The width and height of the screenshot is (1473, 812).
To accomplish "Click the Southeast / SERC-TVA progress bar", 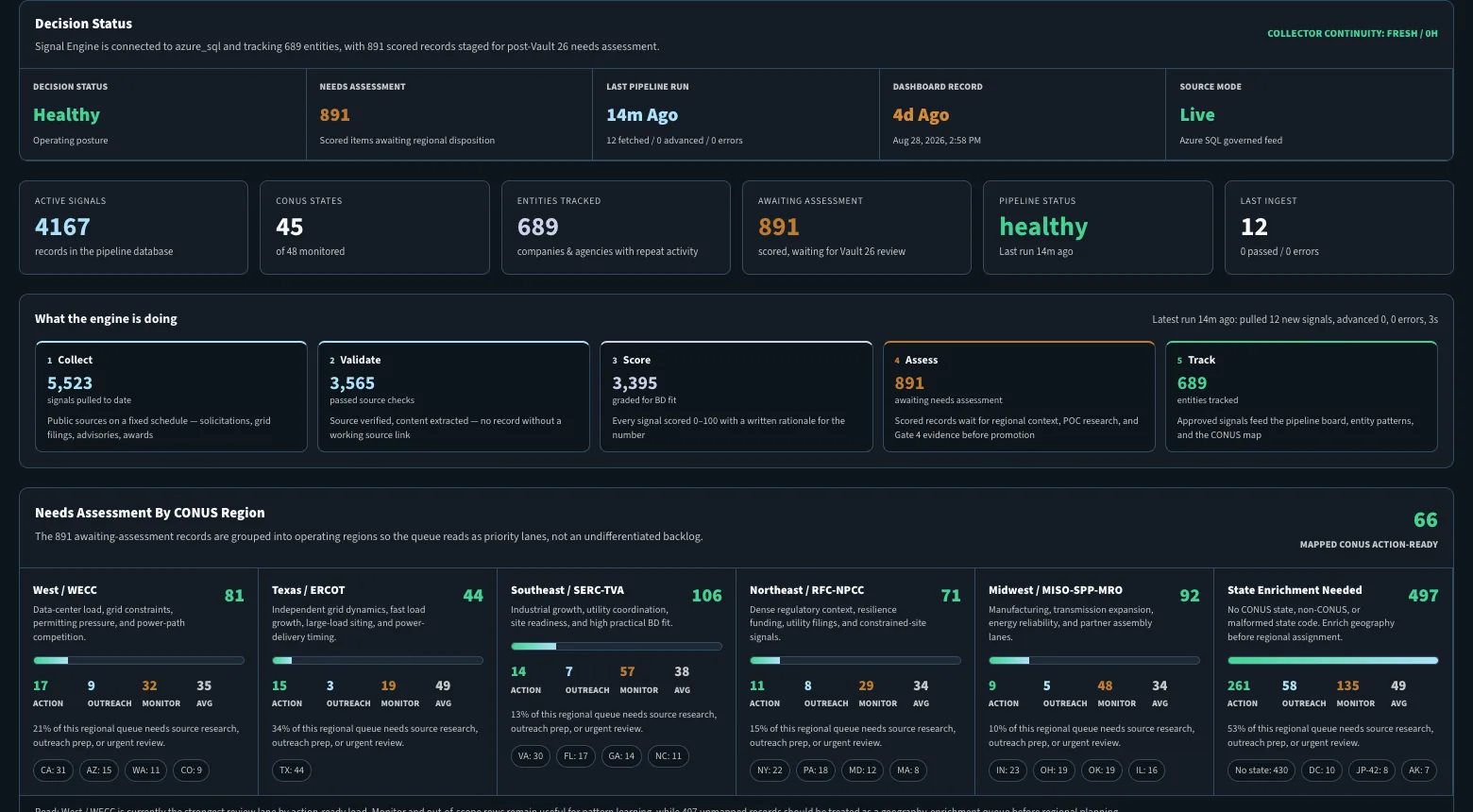I will pyautogui.click(x=616, y=647).
